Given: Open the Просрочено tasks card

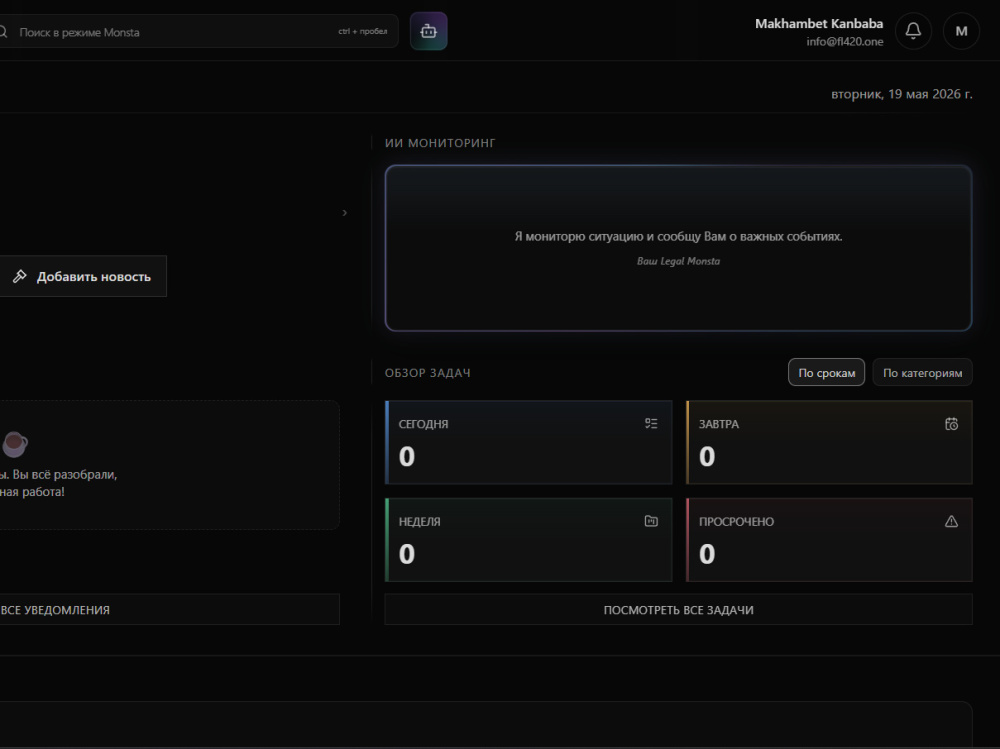Looking at the screenshot, I should pos(829,540).
